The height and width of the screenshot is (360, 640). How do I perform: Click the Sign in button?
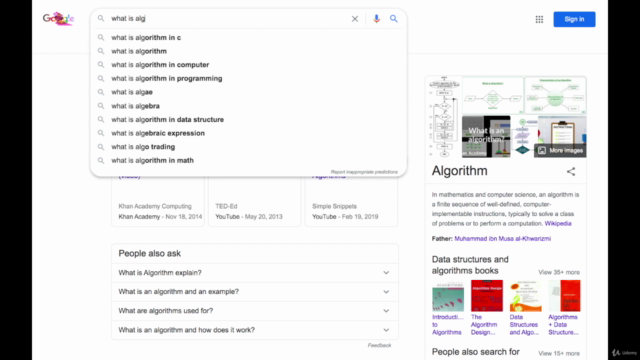(574, 19)
